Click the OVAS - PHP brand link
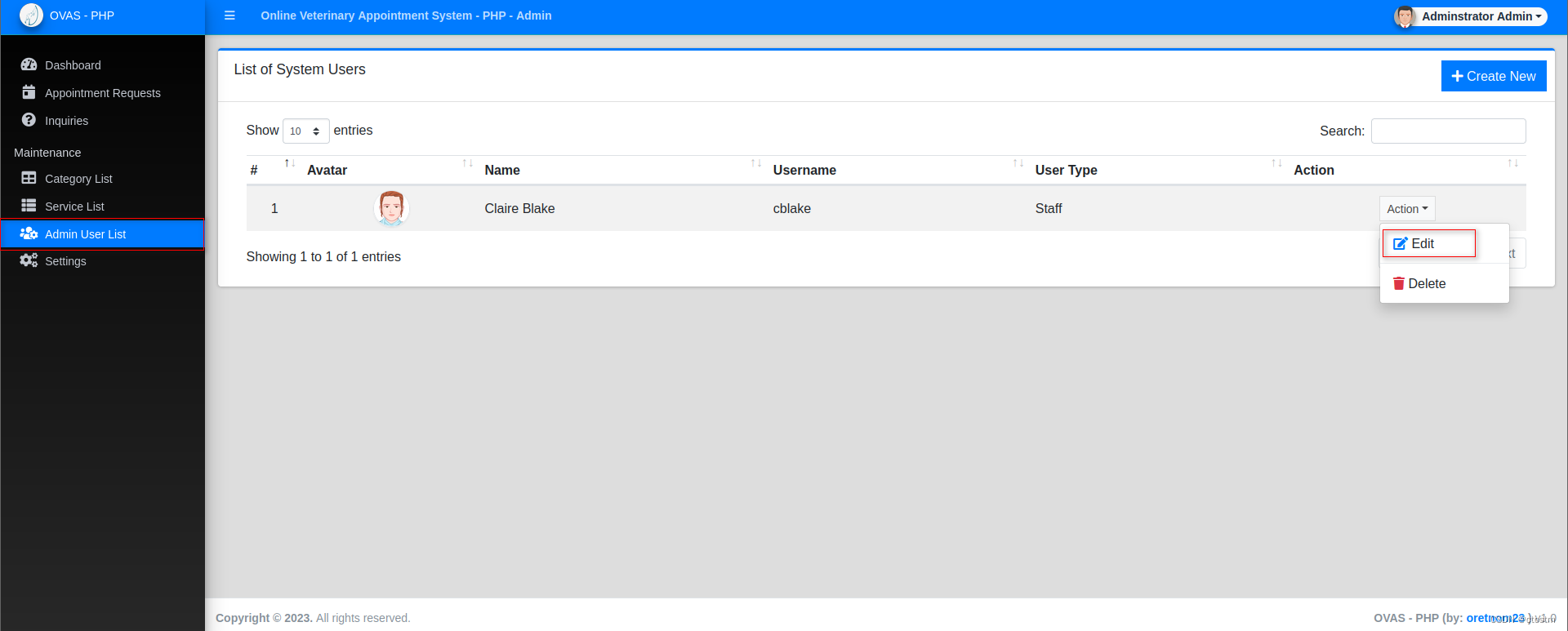The width and height of the screenshot is (1568, 631). [x=82, y=16]
